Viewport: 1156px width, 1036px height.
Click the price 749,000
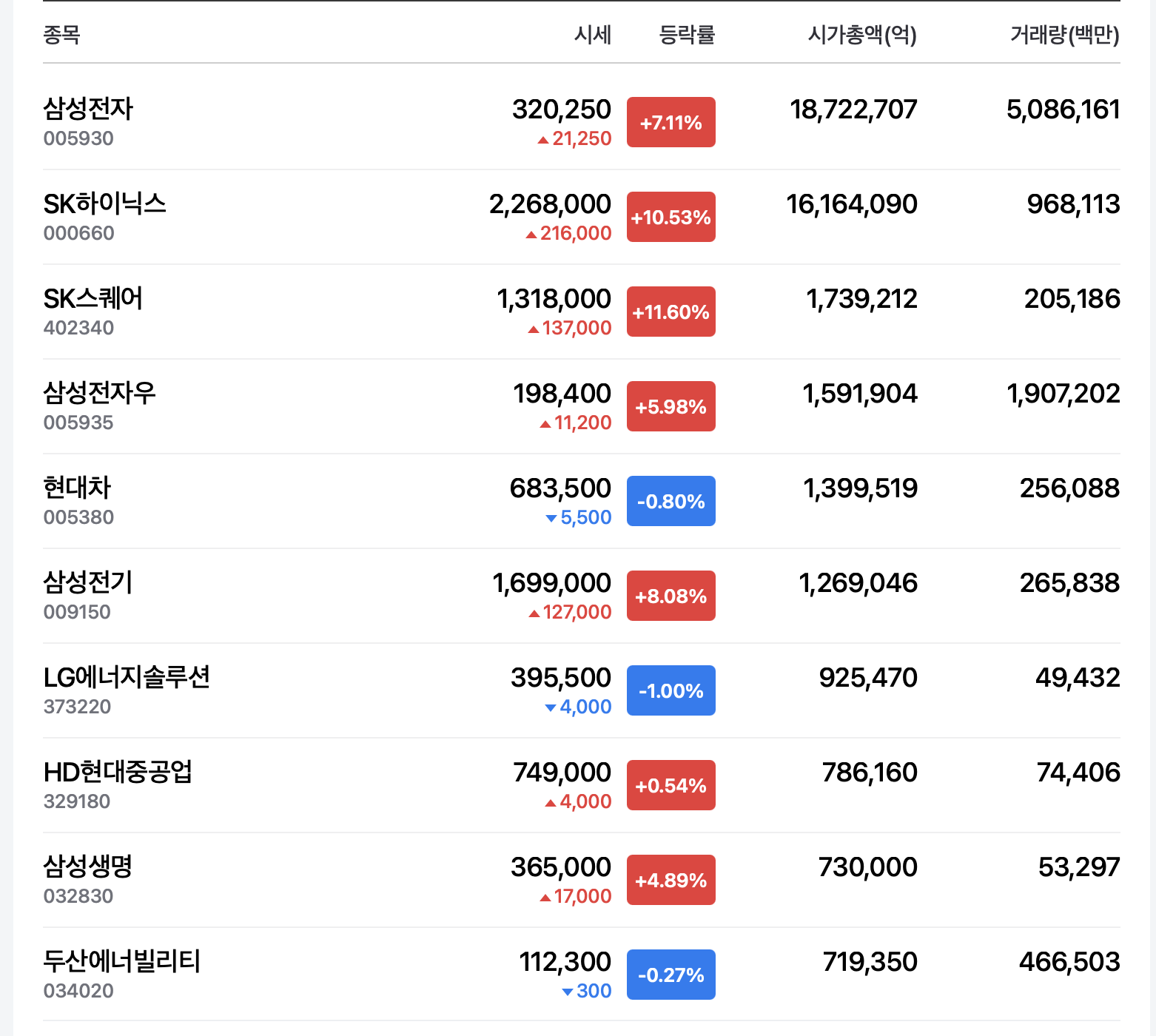pyautogui.click(x=562, y=773)
